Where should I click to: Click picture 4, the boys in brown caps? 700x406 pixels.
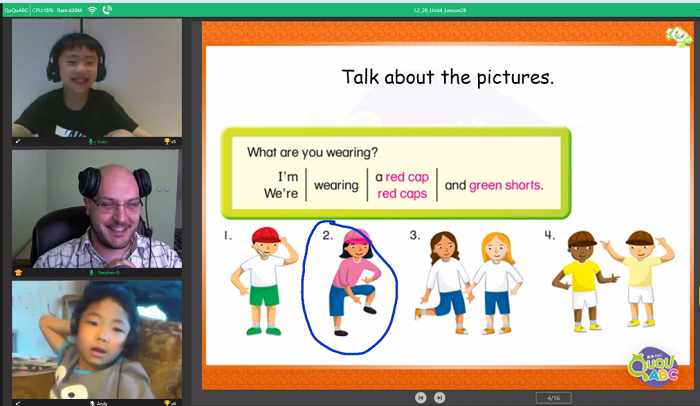click(x=612, y=281)
